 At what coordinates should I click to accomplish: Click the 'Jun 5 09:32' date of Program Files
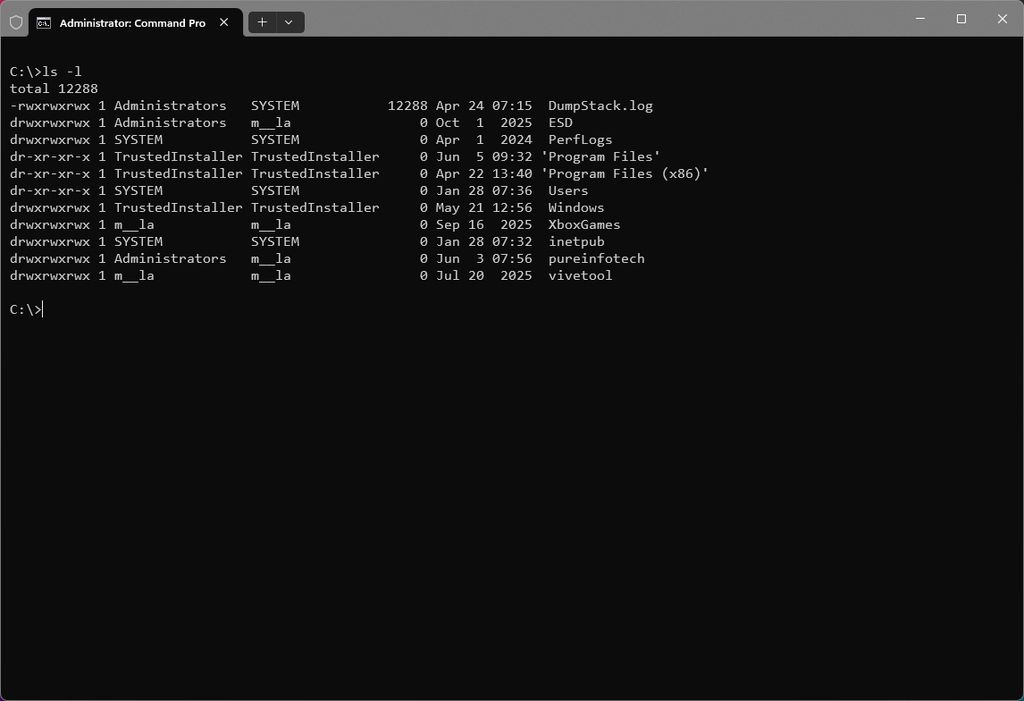pyautogui.click(x=484, y=157)
